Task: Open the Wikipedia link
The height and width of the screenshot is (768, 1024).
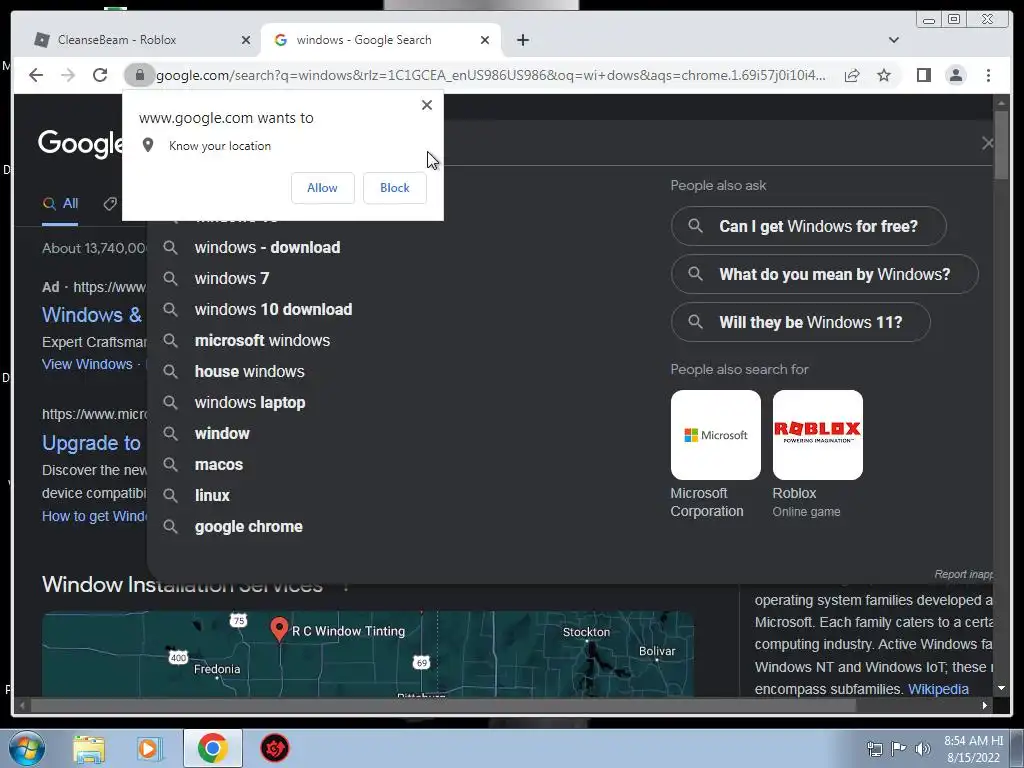Action: [938, 689]
